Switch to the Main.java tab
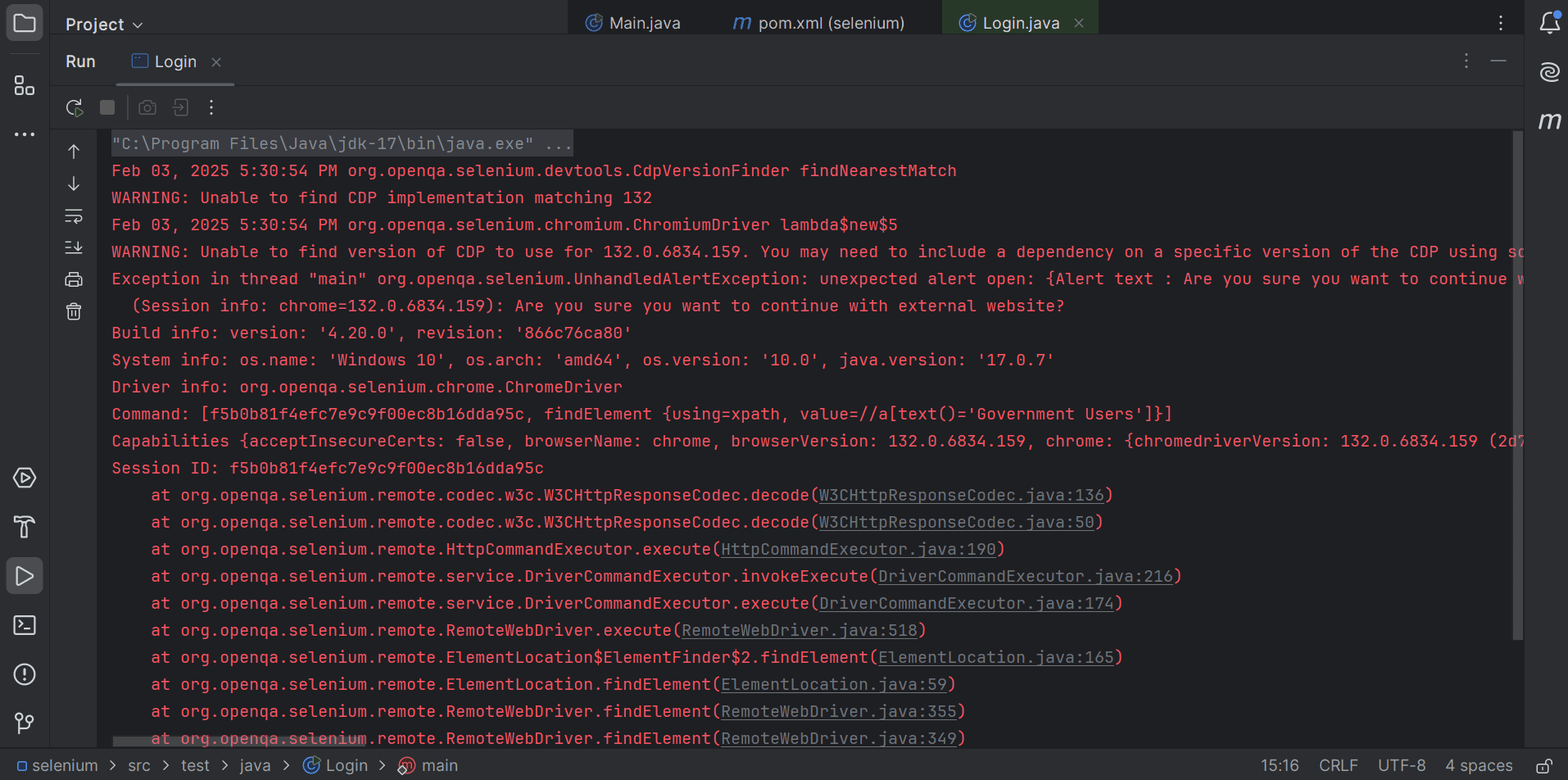Screen dimensions: 1568x780 [x=644, y=23]
